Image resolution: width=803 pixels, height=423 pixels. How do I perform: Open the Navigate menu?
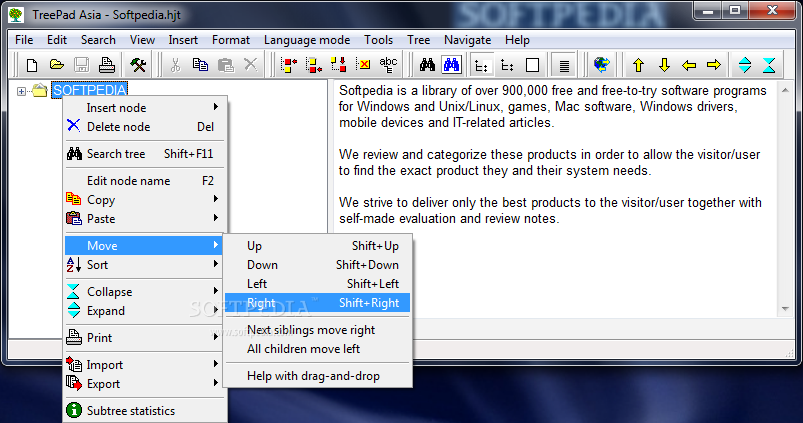coord(468,40)
